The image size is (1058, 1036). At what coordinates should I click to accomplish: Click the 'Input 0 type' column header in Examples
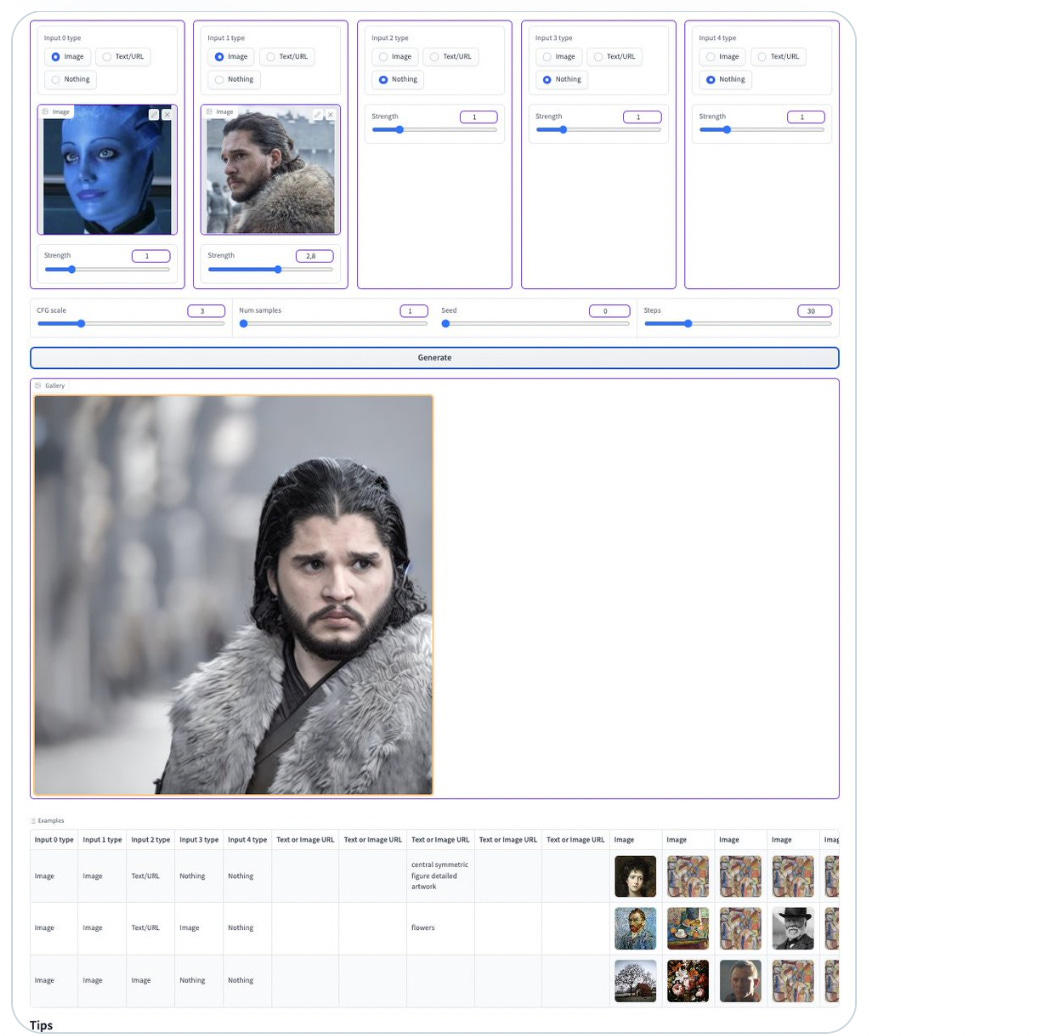pos(54,840)
